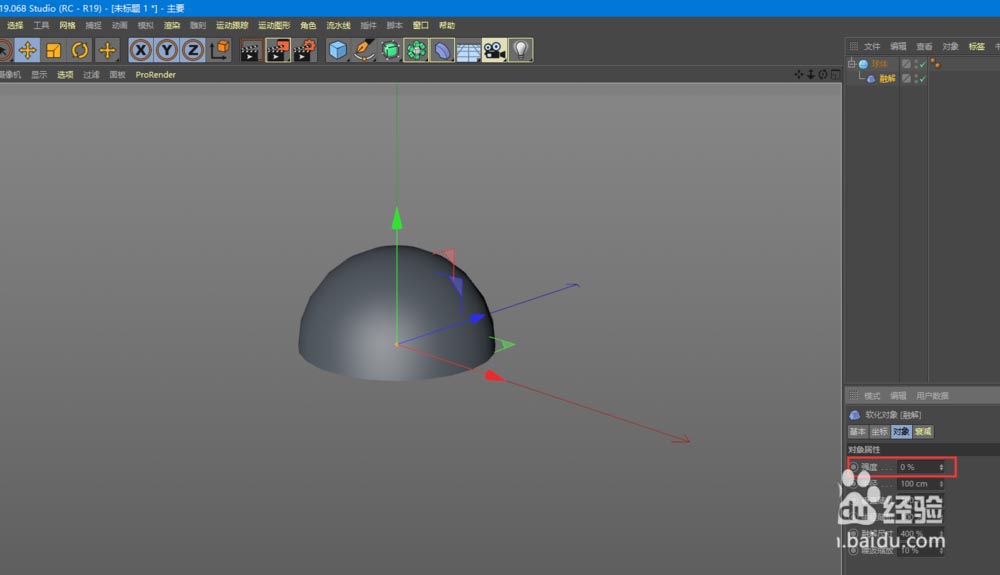Viewport: 1000px width, 575px height.
Task: Switch to the 坐标 attribute tab
Action: (x=879, y=432)
